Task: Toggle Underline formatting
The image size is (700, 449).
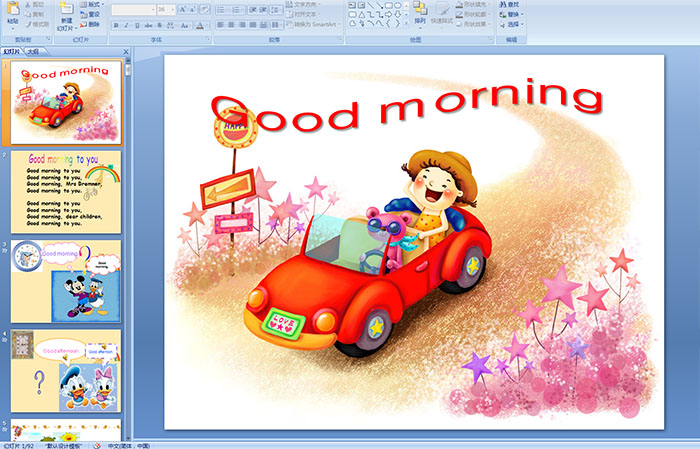Action: [x=138, y=25]
